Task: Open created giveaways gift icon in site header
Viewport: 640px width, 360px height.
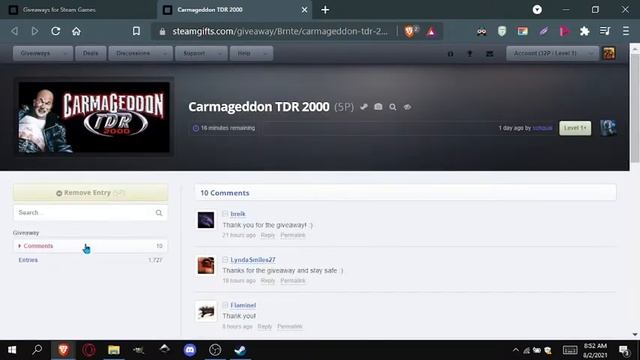Action: pyautogui.click(x=451, y=53)
